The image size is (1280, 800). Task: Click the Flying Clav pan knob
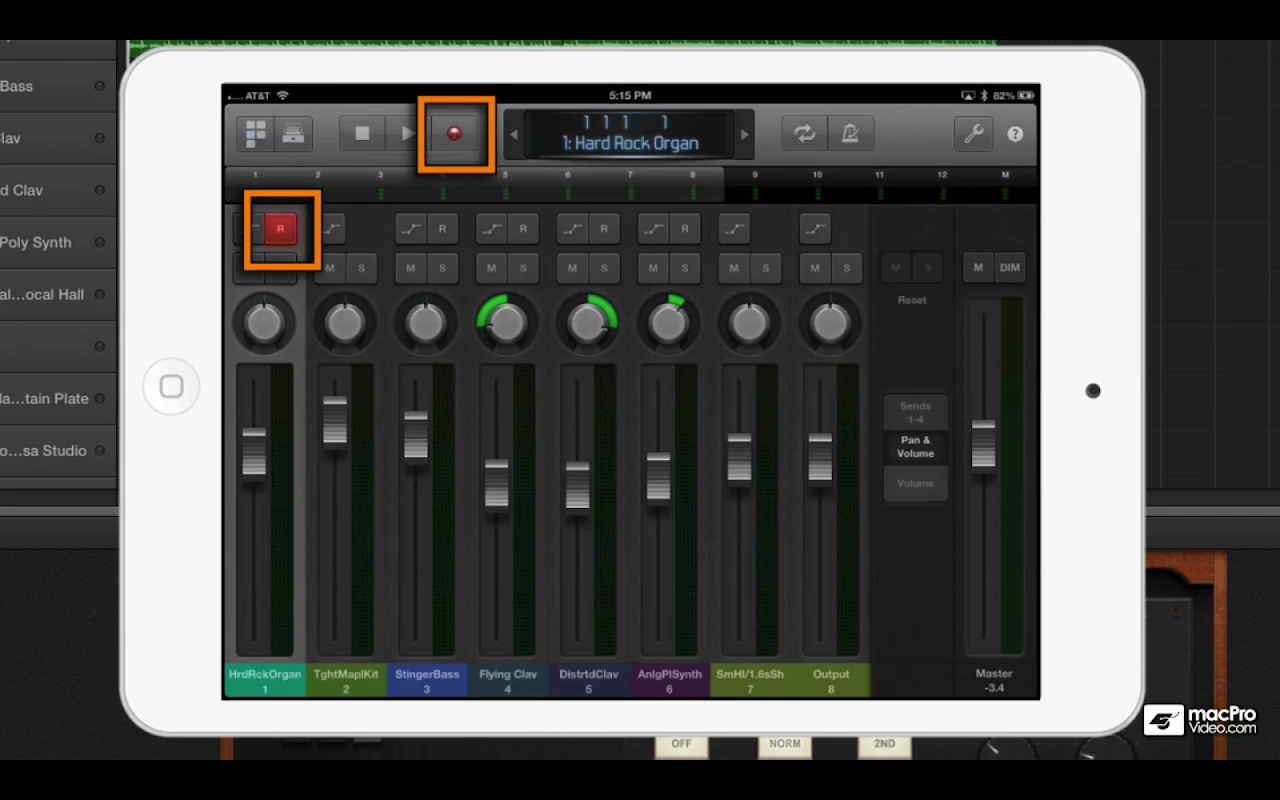pos(507,322)
